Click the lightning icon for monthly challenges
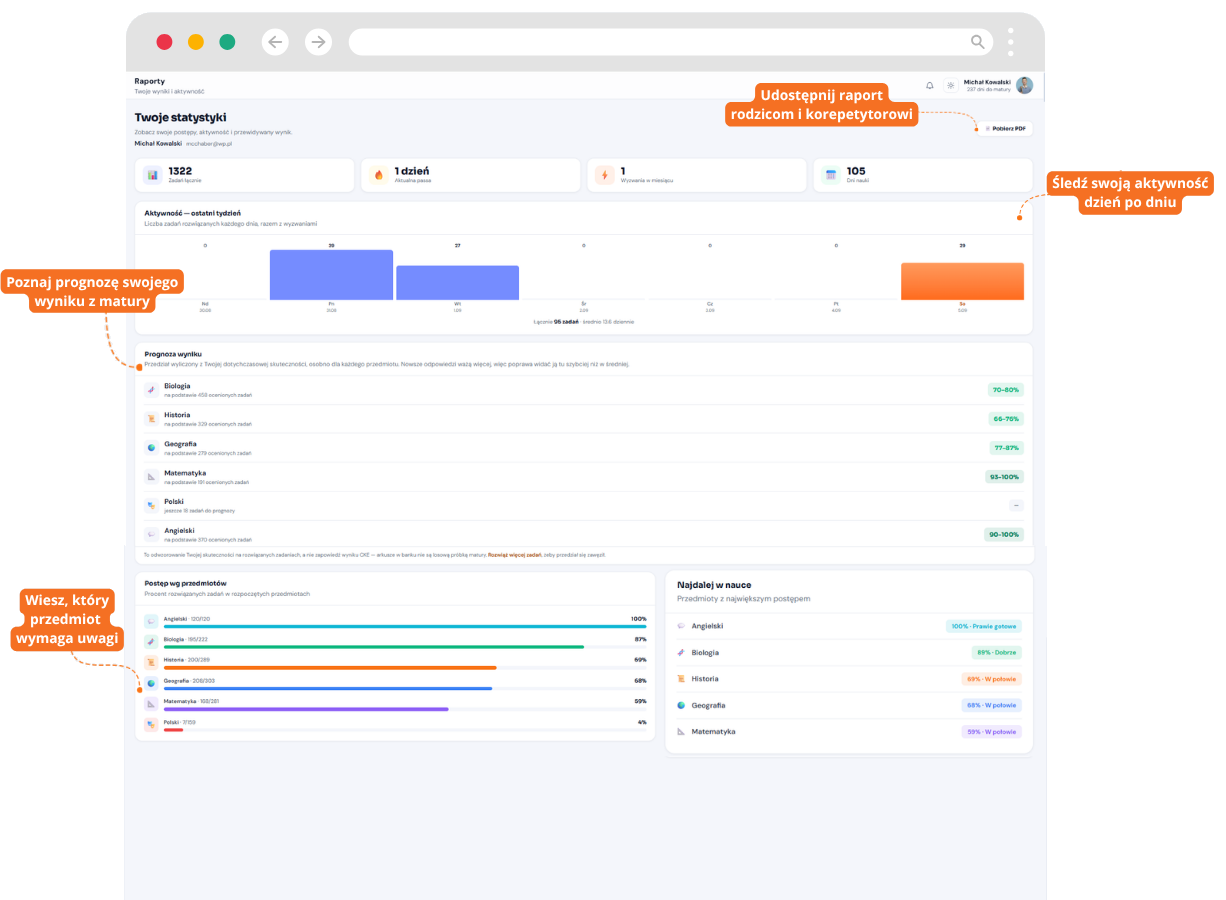The width and height of the screenshot is (1226, 900). point(605,175)
